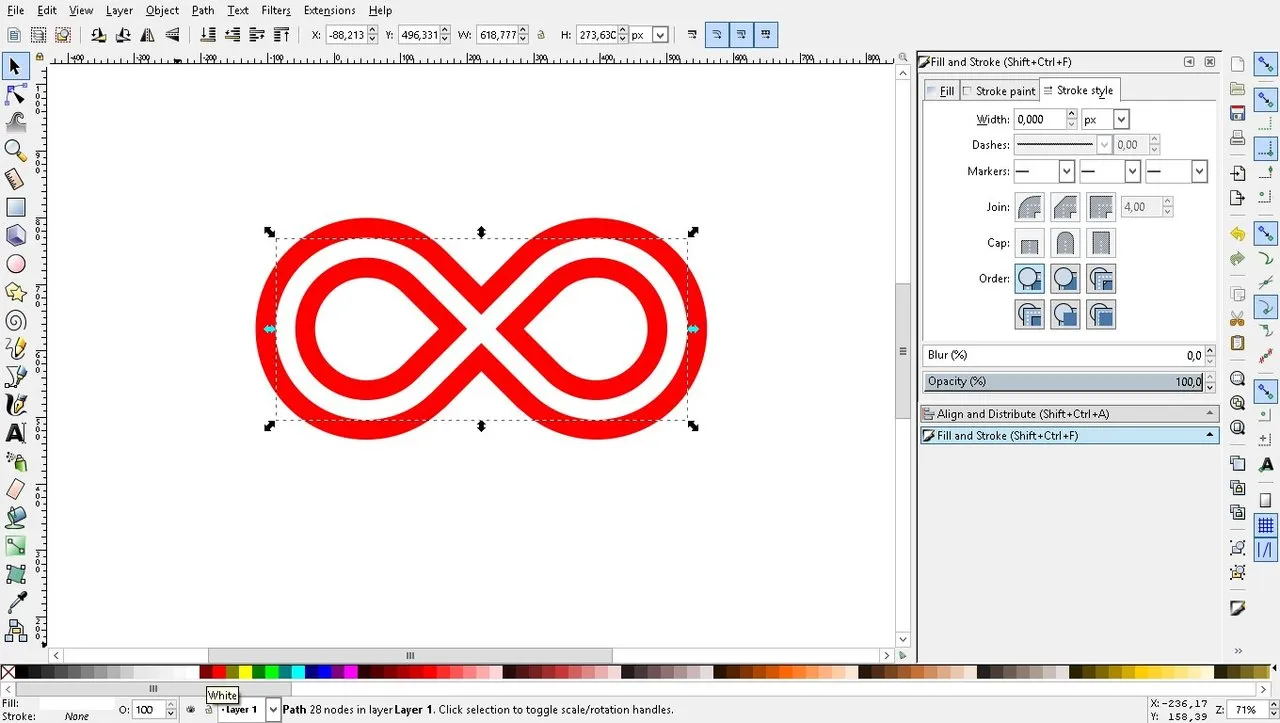
Task: Open mid marker dropdown
Action: click(x=1132, y=172)
